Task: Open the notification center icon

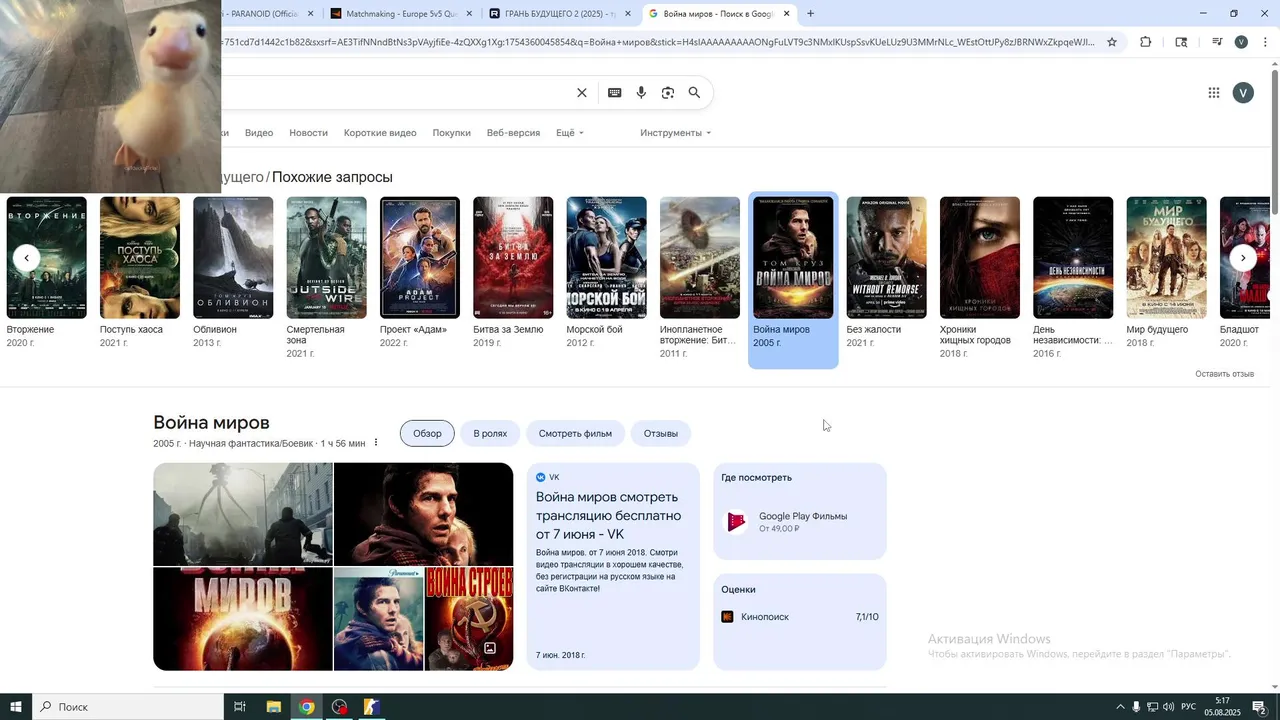Action: click(1260, 707)
